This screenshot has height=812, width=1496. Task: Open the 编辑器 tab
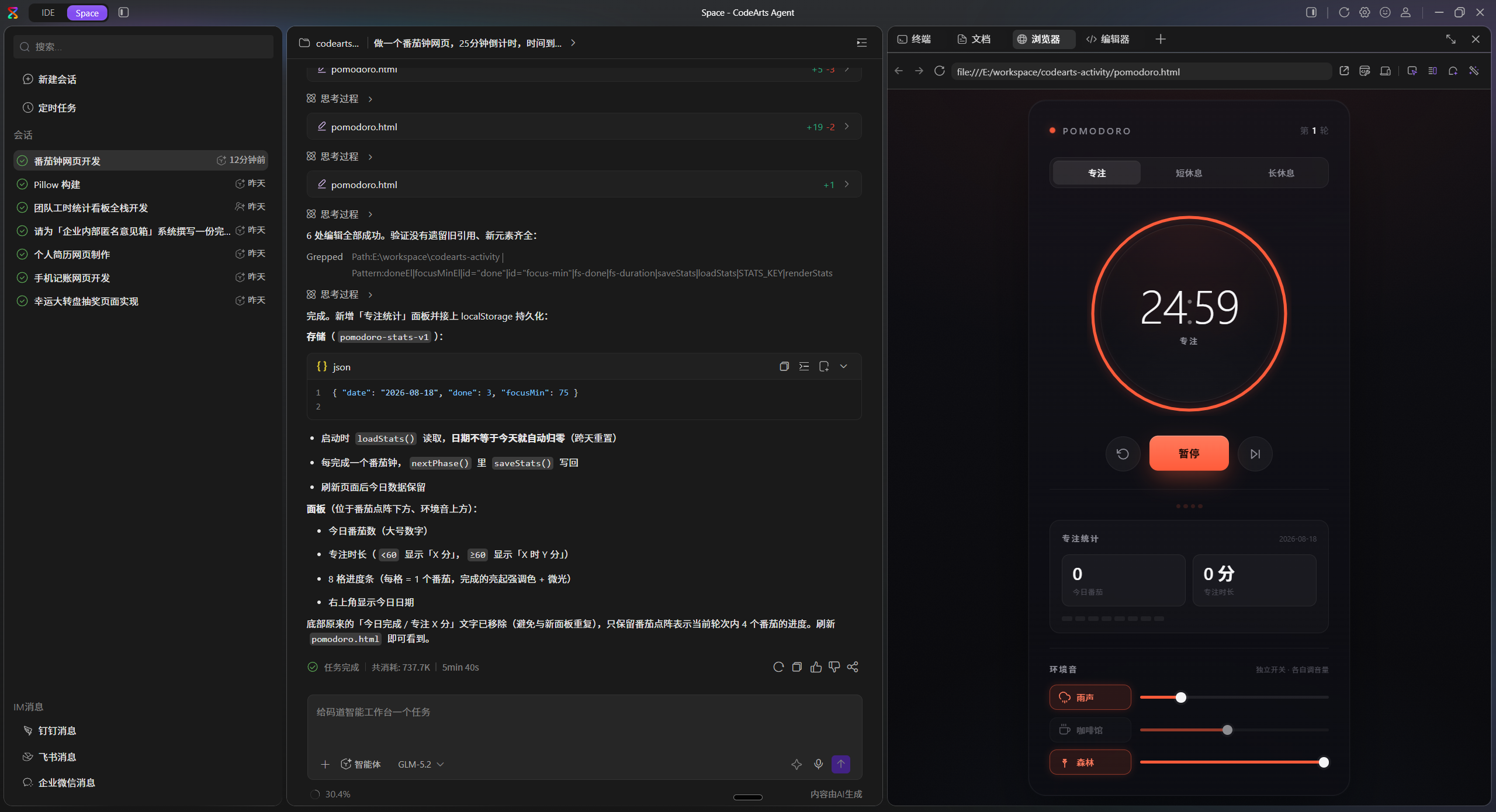1107,39
